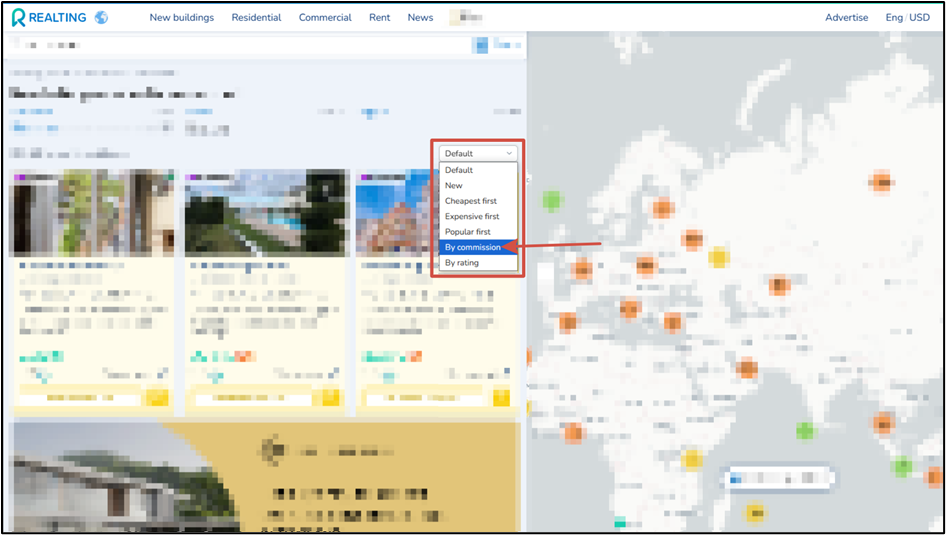Image resolution: width=946 pixels, height=535 pixels.
Task: Click the blue filter button beside search
Action: pyautogui.click(x=481, y=45)
